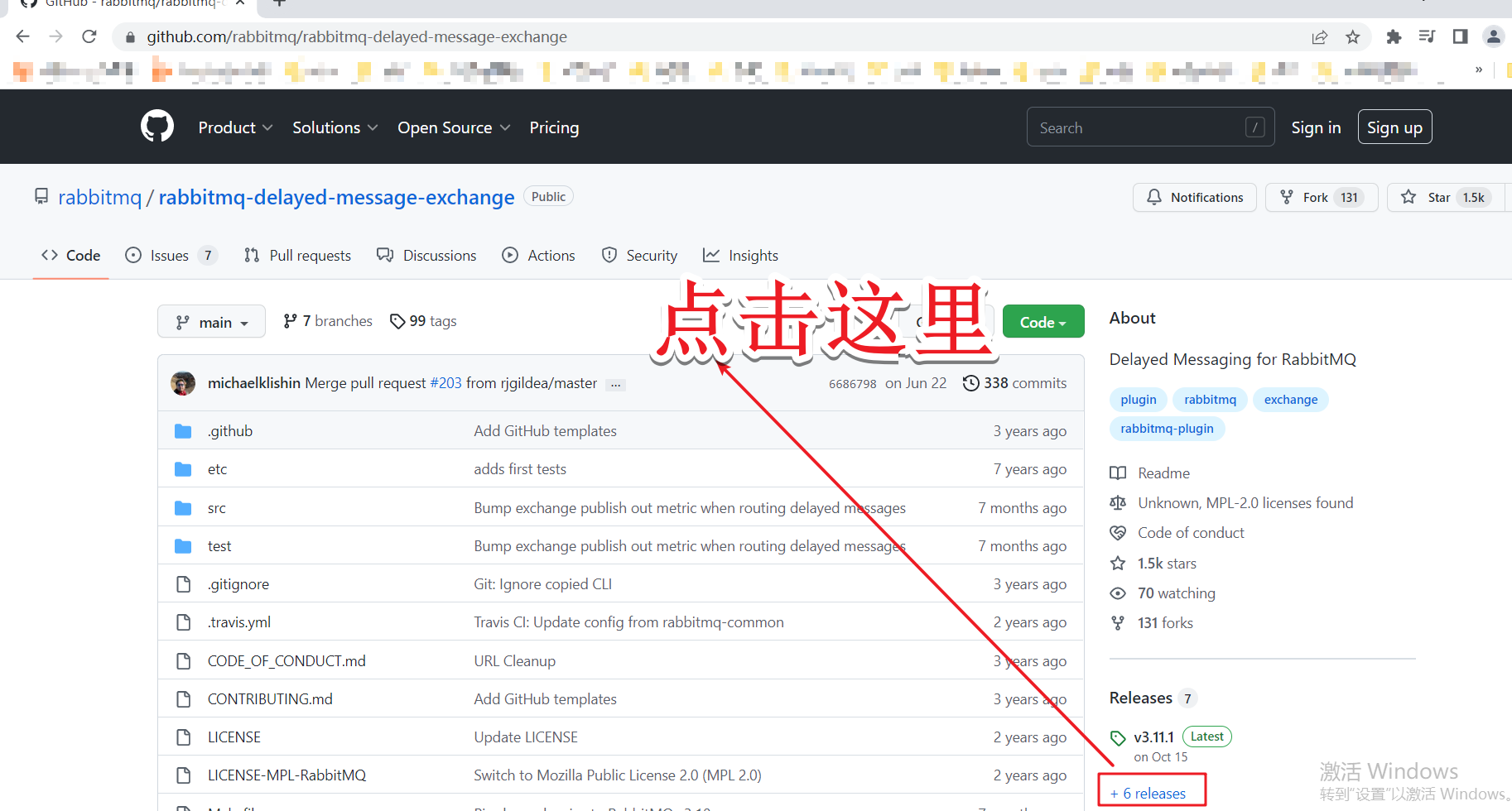
Task: Open the CONTRIBUTING.md file
Action: [270, 699]
